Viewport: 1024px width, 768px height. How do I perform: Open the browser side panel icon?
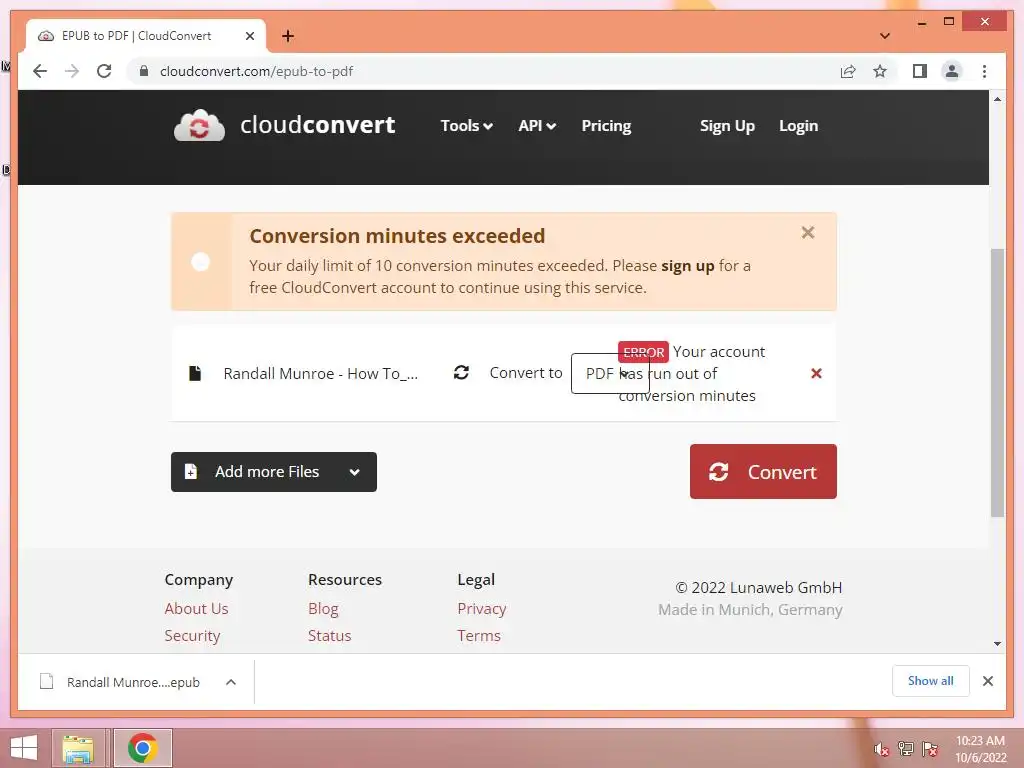920,71
